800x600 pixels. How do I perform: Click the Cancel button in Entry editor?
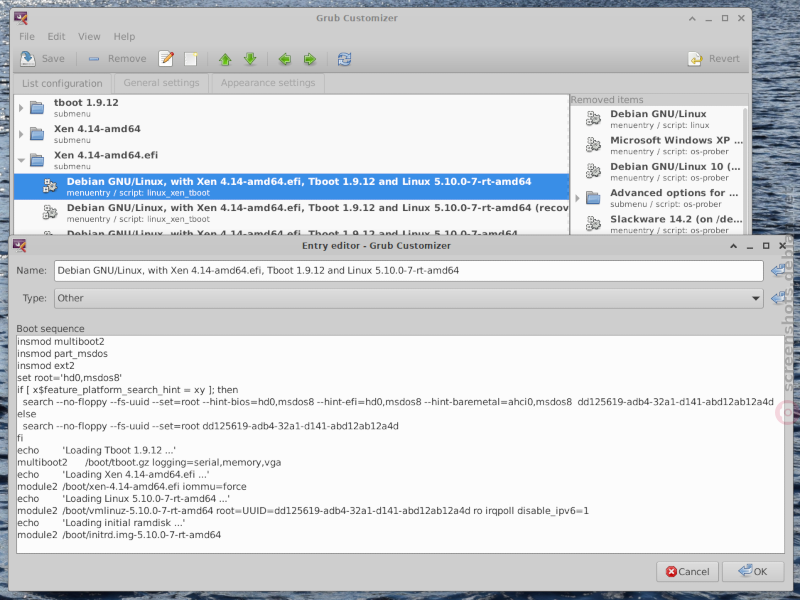pyautogui.click(x=687, y=571)
